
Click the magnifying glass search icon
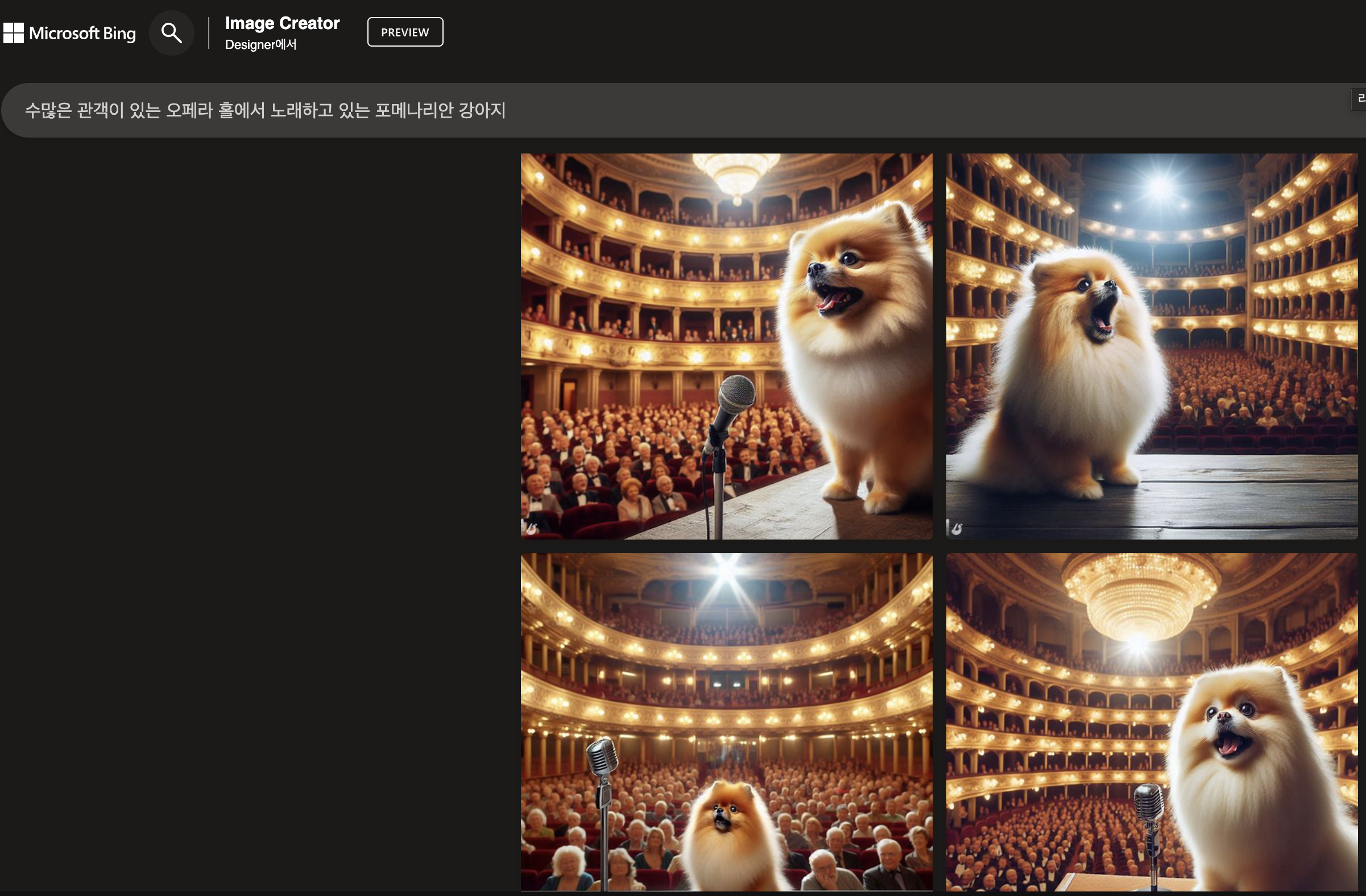click(171, 33)
